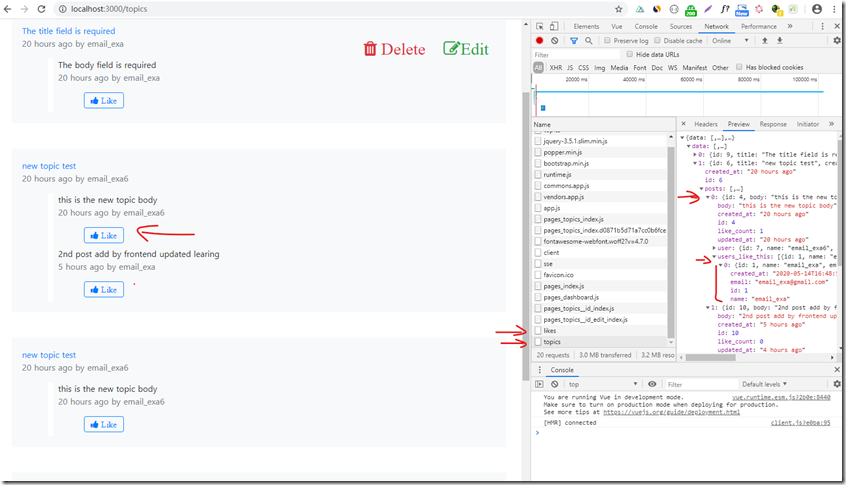The height and width of the screenshot is (485, 846).
Task: Select 'topics' request in network list
Action: coord(600,342)
